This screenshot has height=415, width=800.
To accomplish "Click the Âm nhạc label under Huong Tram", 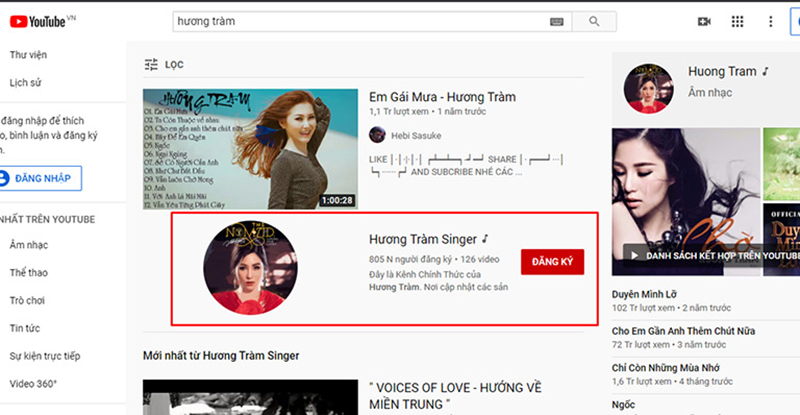I will [x=710, y=92].
